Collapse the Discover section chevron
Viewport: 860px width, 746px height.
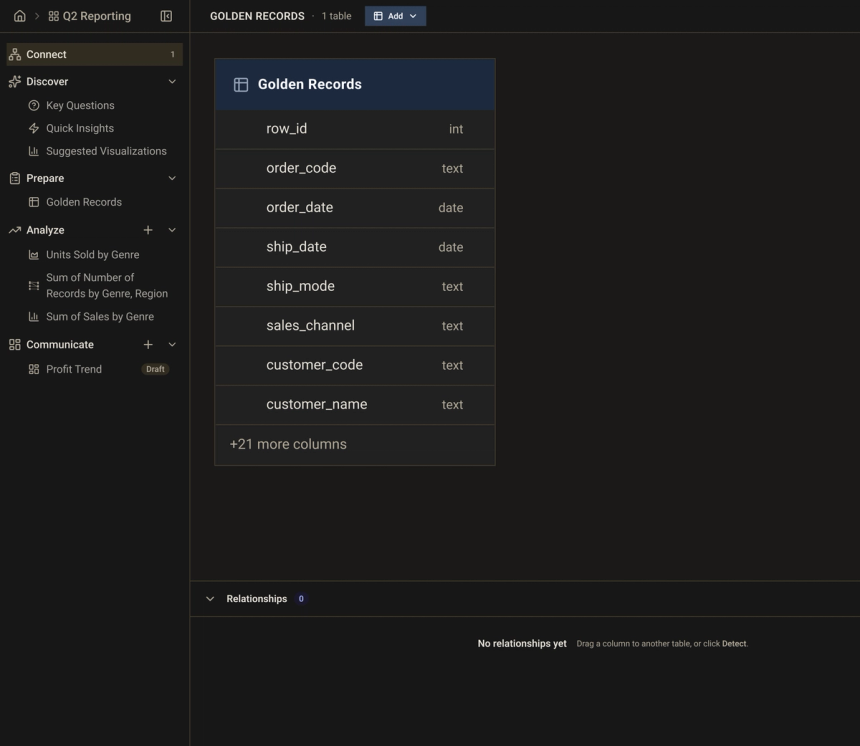coord(172,81)
